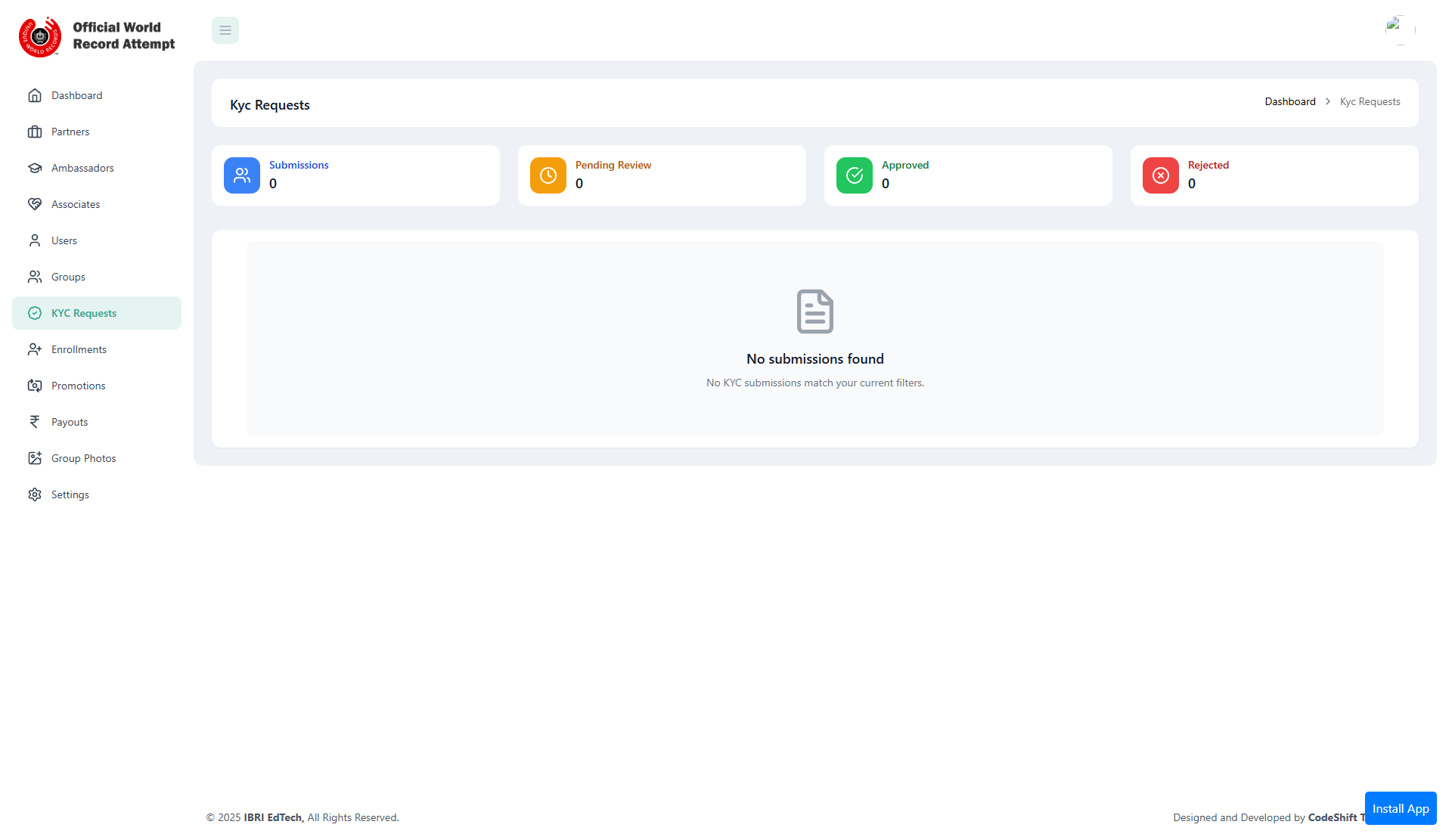The image size is (1452, 840).
Task: Click the Users person icon
Action: coord(35,240)
